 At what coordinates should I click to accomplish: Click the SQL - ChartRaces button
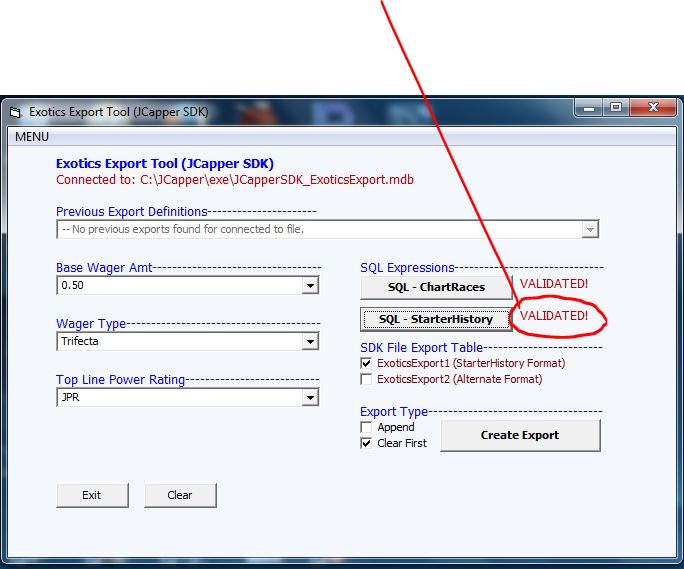click(436, 287)
